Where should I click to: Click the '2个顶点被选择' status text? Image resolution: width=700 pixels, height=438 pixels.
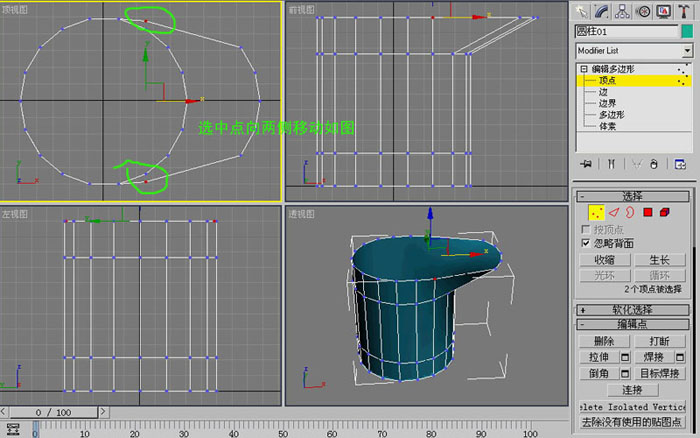point(653,289)
